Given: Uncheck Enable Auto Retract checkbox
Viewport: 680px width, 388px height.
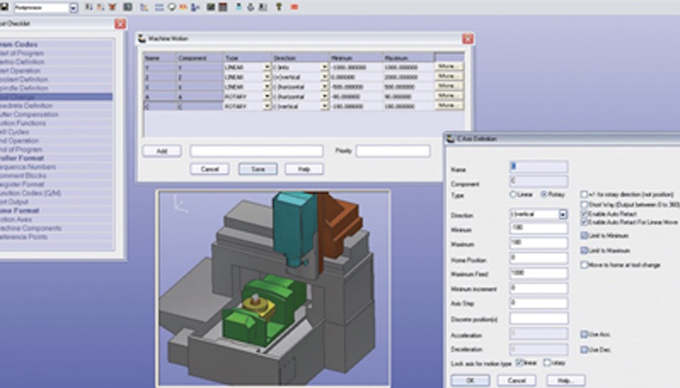Looking at the screenshot, I should (x=584, y=214).
